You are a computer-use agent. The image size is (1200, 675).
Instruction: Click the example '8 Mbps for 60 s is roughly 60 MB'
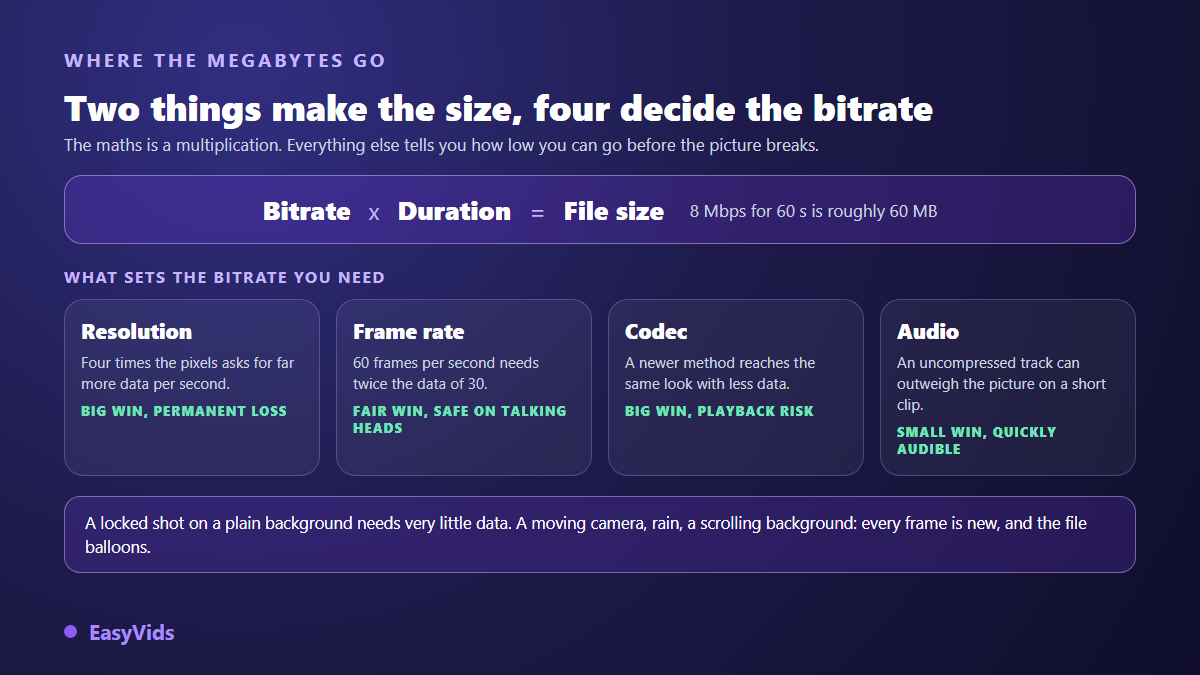click(x=813, y=212)
